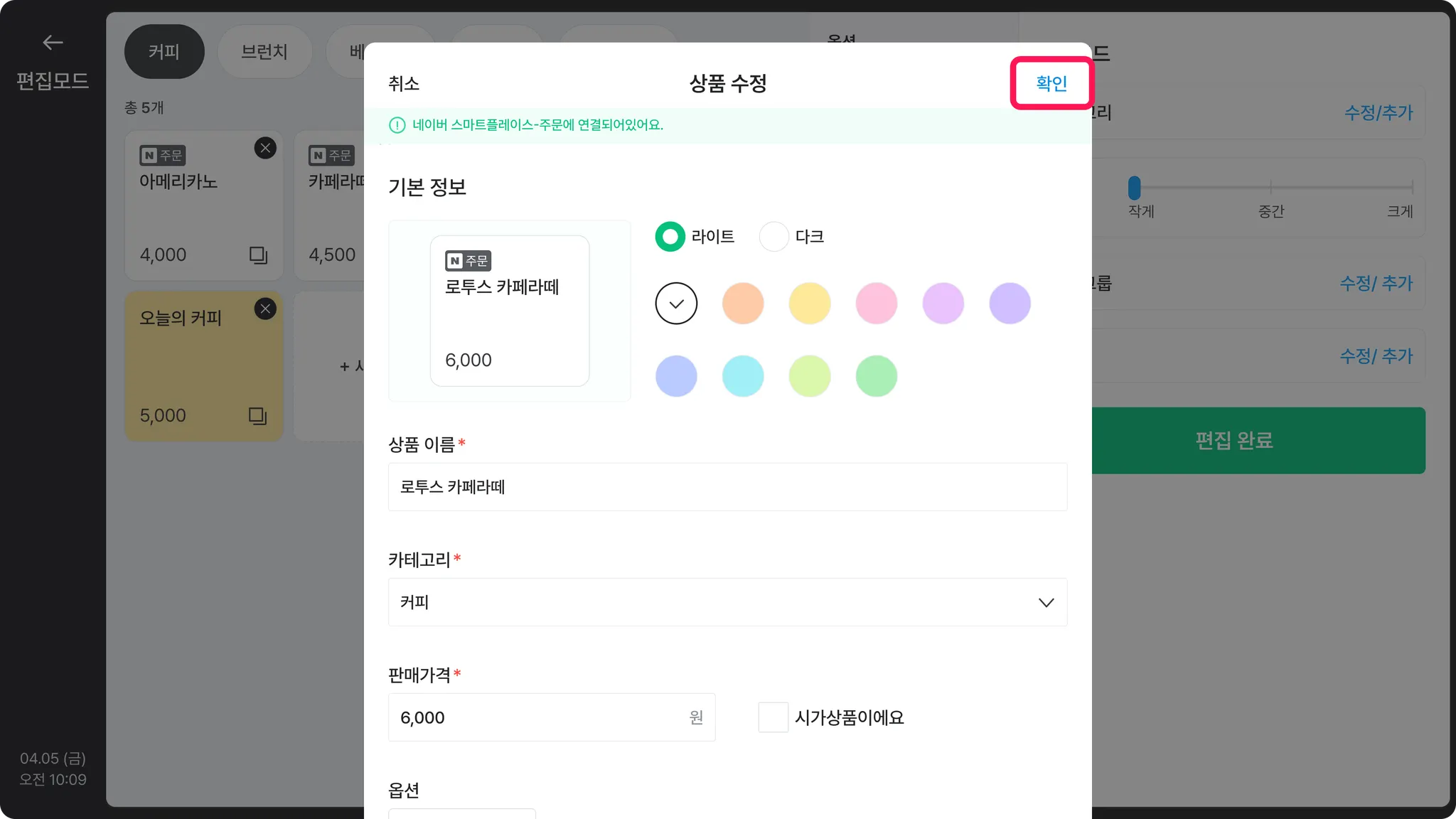1456x819 pixels.
Task: Click the N 주문 badge in product preview
Action: coord(468,261)
